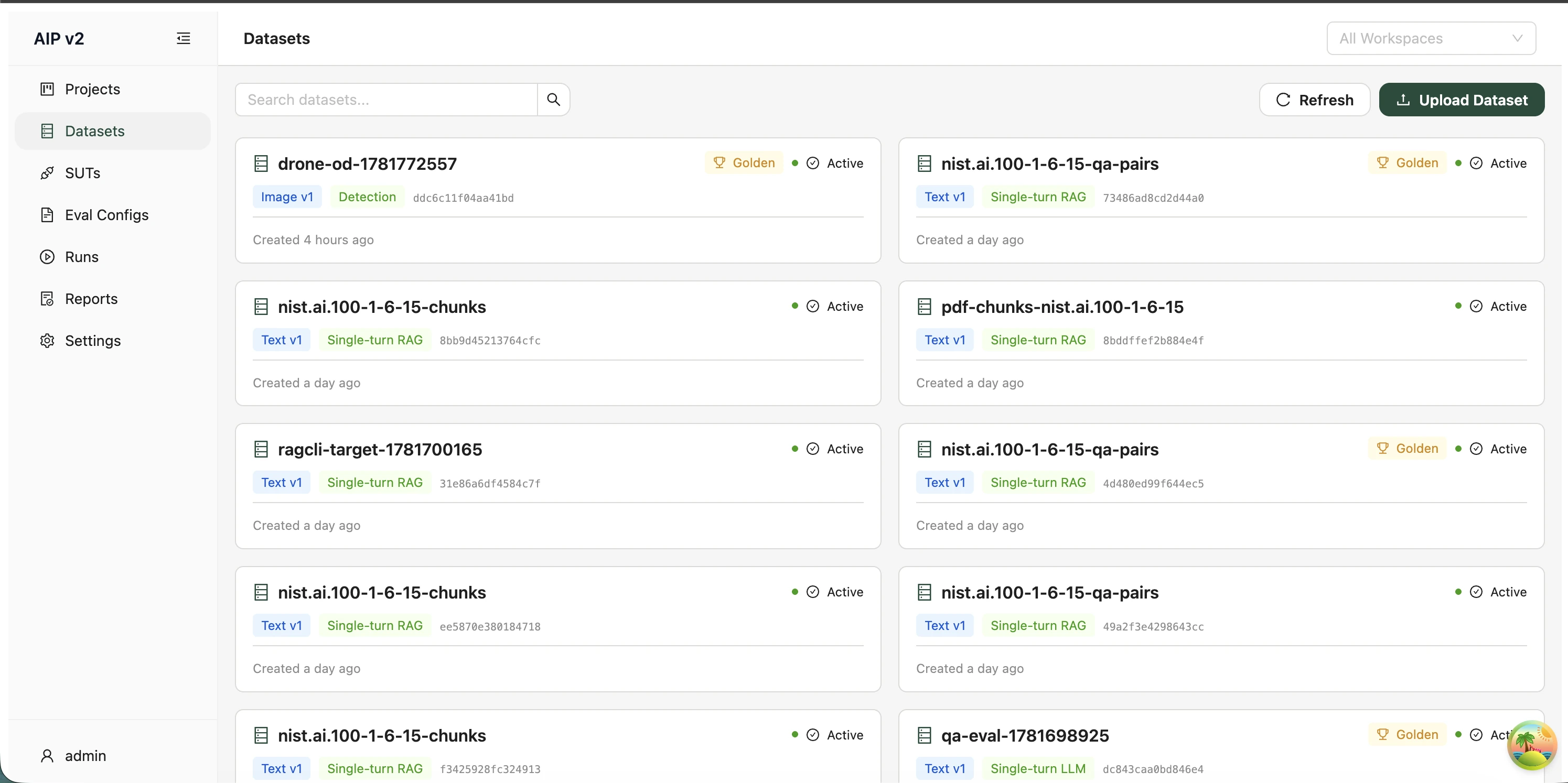Image resolution: width=1568 pixels, height=783 pixels.
Task: Collapse the sidebar with the menu-fold icon
Action: pyautogui.click(x=183, y=38)
